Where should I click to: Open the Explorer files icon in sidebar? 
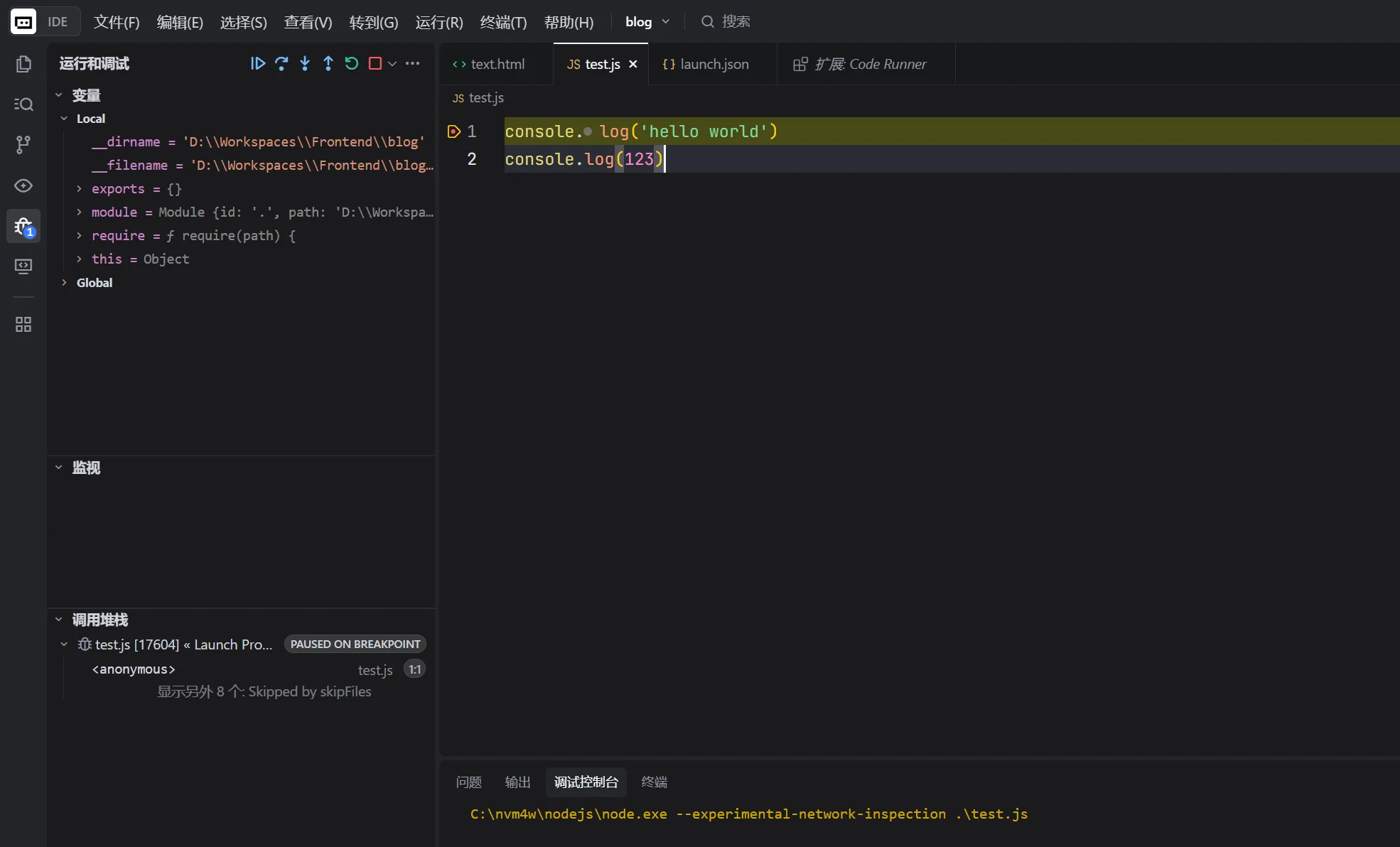(23, 64)
